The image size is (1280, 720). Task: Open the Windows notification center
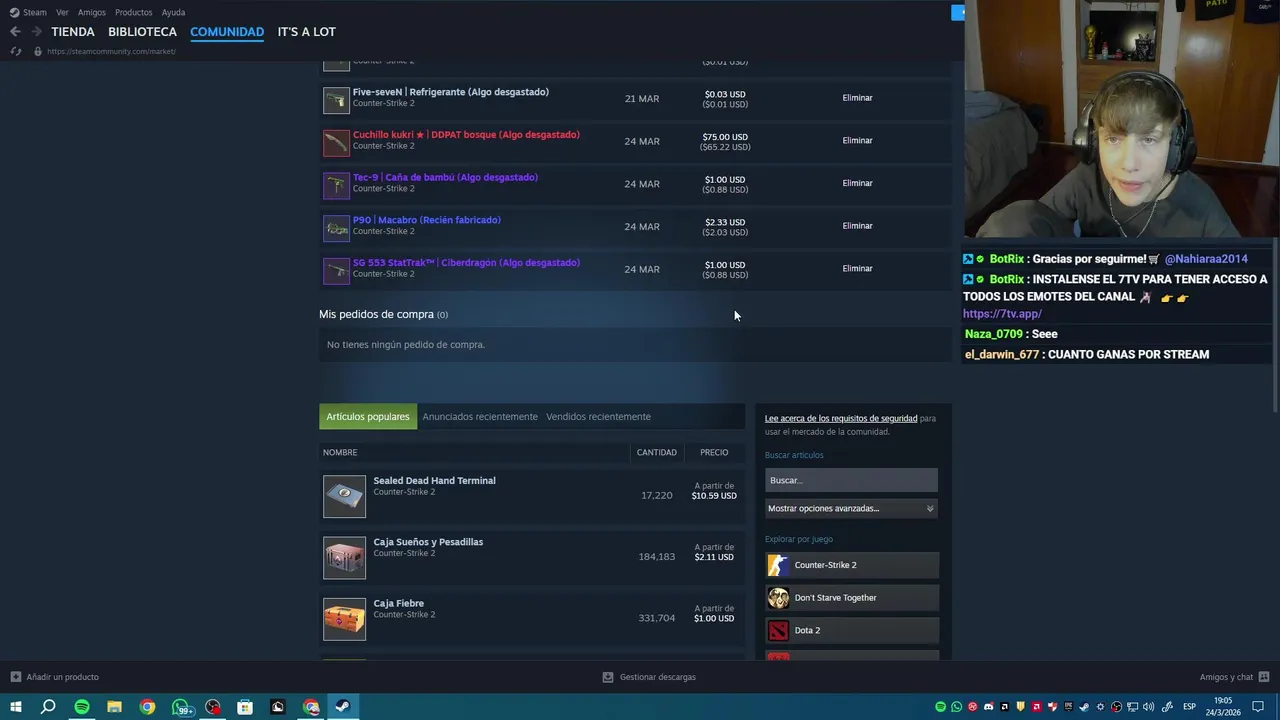point(1258,707)
